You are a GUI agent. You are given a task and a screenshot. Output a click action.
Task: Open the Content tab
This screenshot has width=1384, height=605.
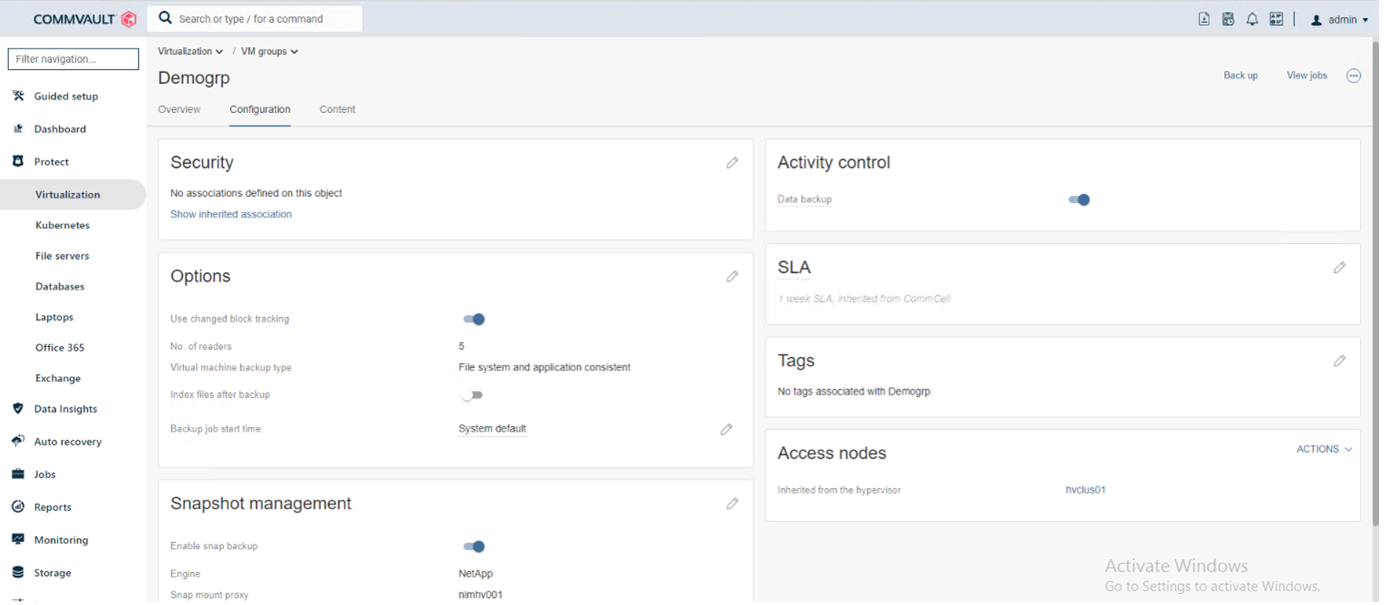[337, 110]
